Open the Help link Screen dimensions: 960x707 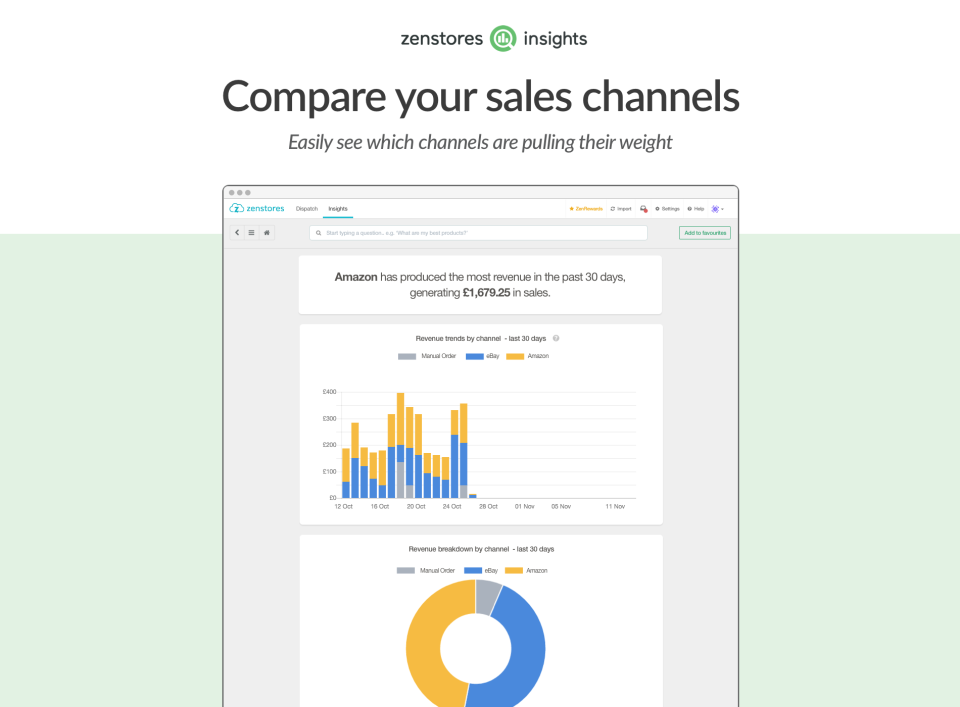[x=696, y=209]
